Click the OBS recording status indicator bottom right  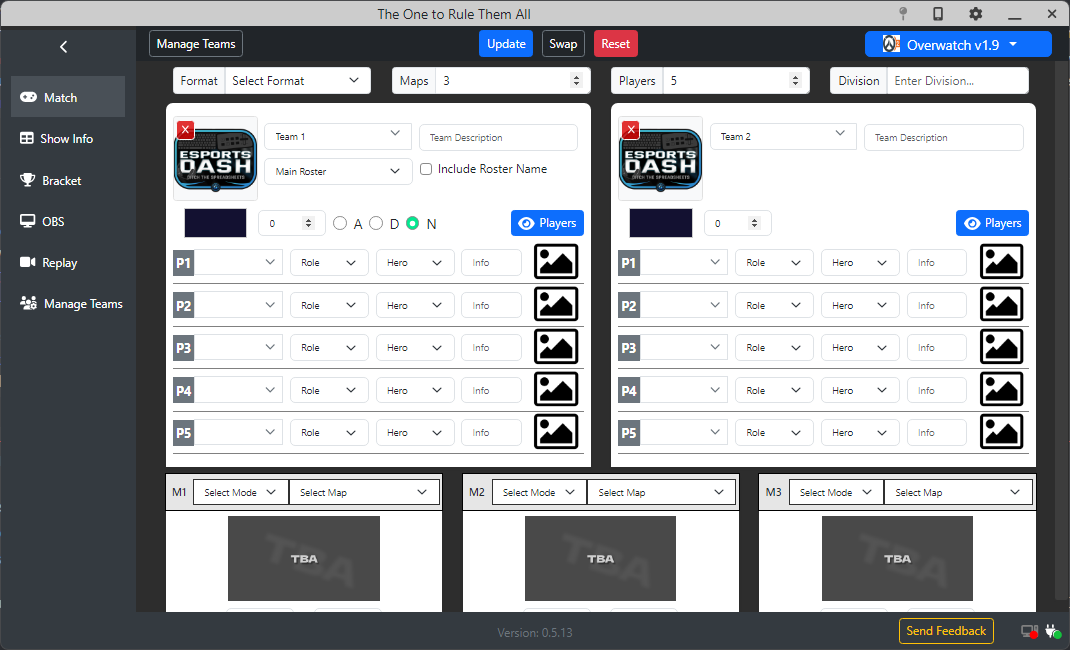(x=1029, y=631)
